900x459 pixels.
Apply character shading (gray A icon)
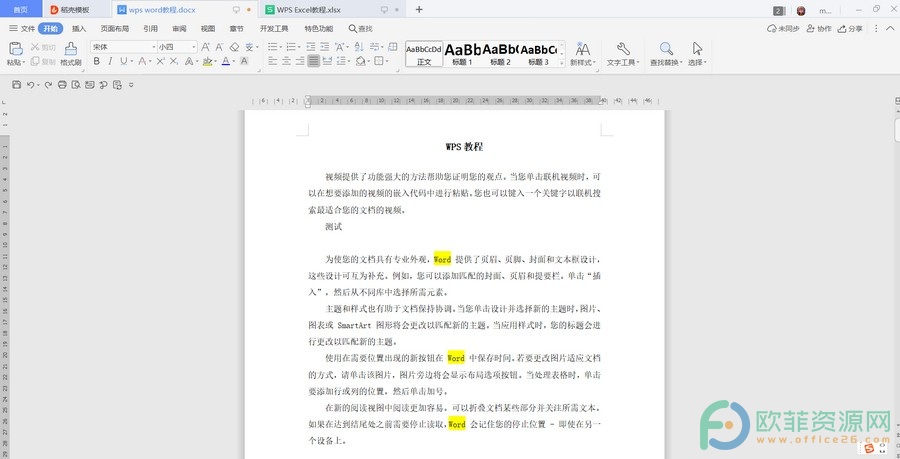point(244,61)
